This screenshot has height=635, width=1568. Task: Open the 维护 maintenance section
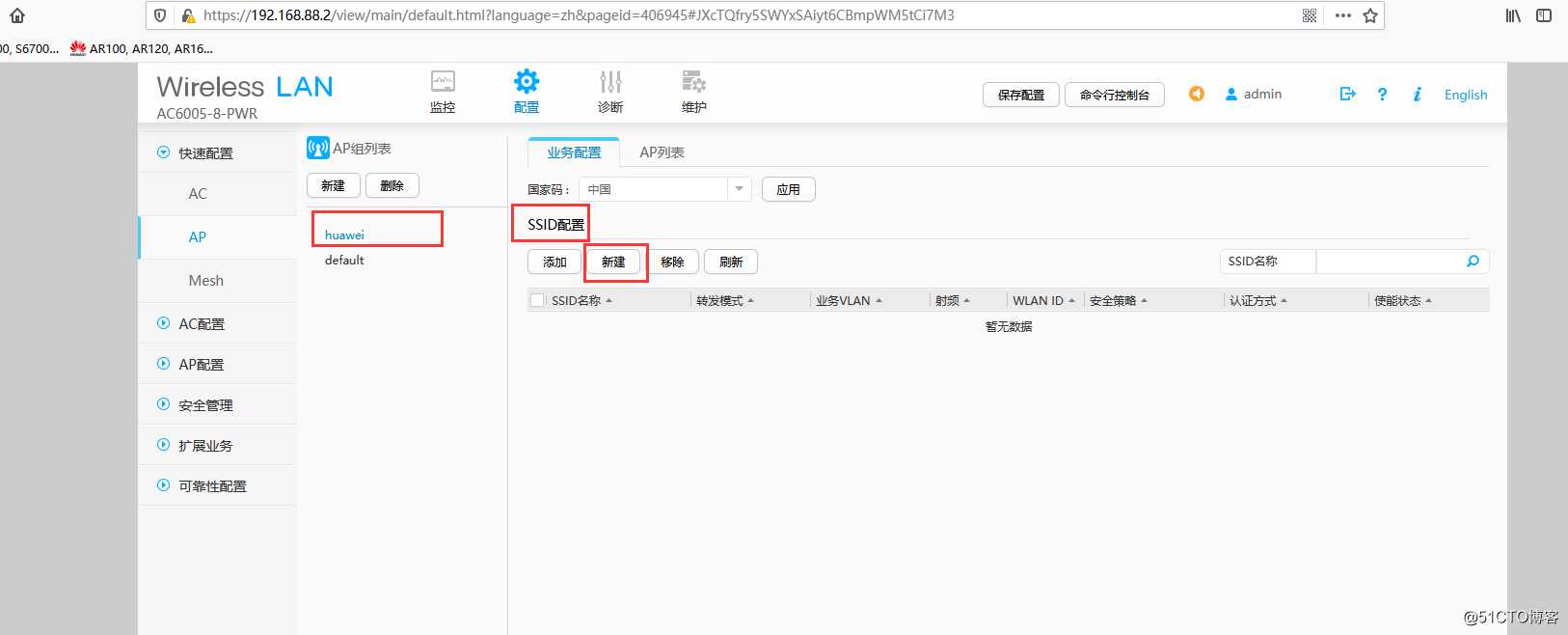694,92
